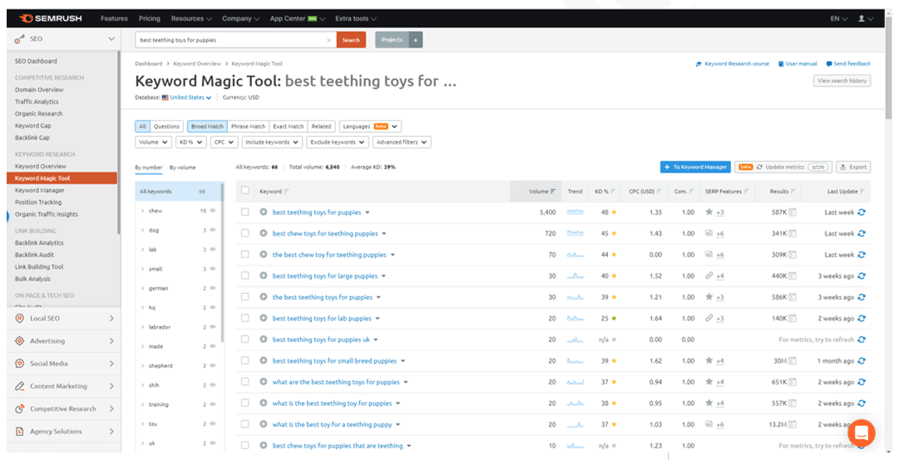Screen dimensions: 900x460
Task: Open the Include keywords dropdown
Action: coord(272,142)
